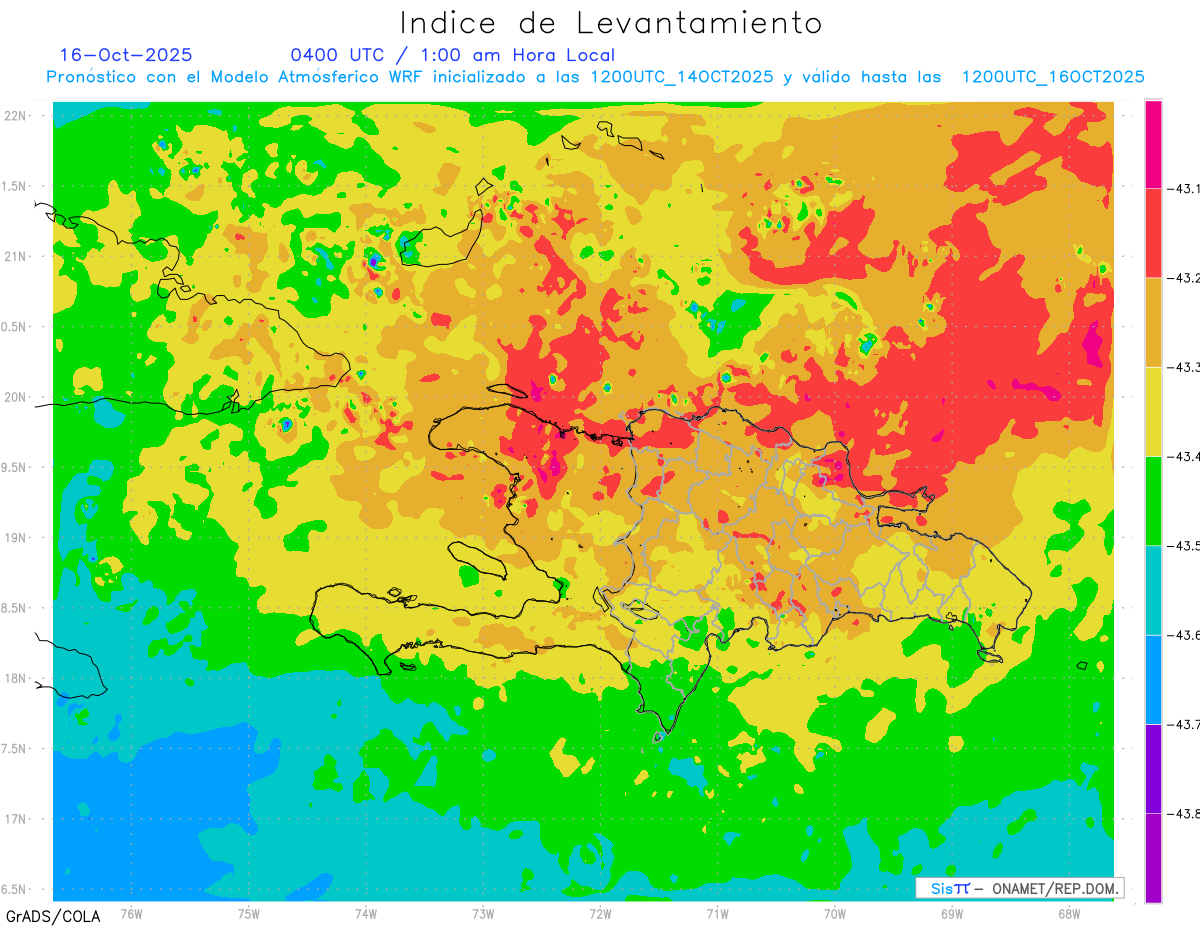Click the legend value "-43.2"
This screenshot has height=927, width=1200.
1184,278
